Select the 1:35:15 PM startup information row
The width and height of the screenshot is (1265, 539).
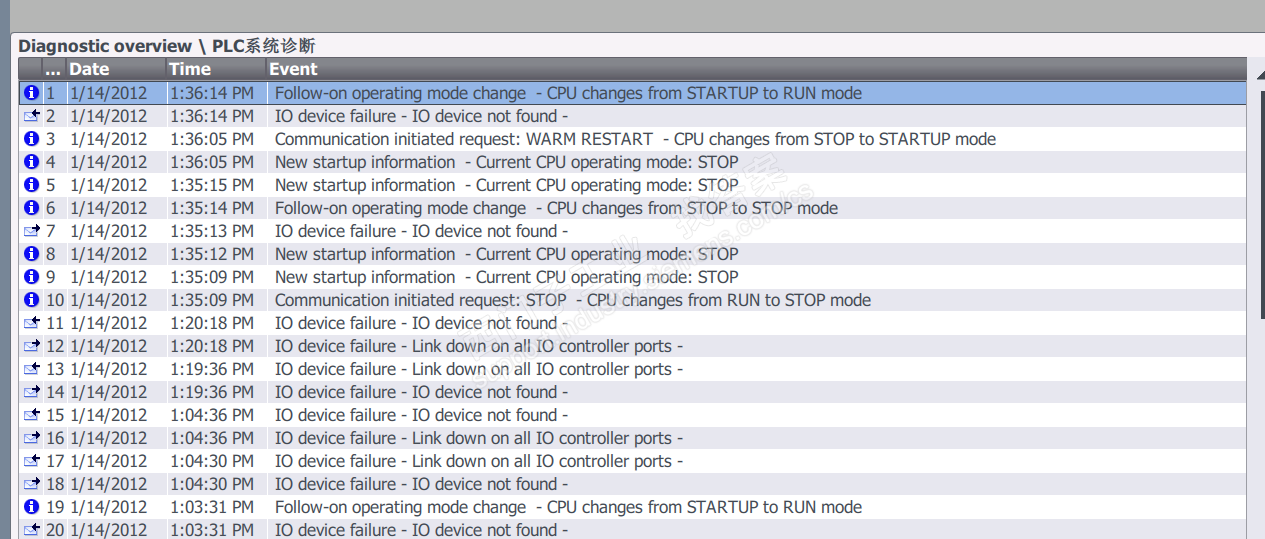click(506, 185)
